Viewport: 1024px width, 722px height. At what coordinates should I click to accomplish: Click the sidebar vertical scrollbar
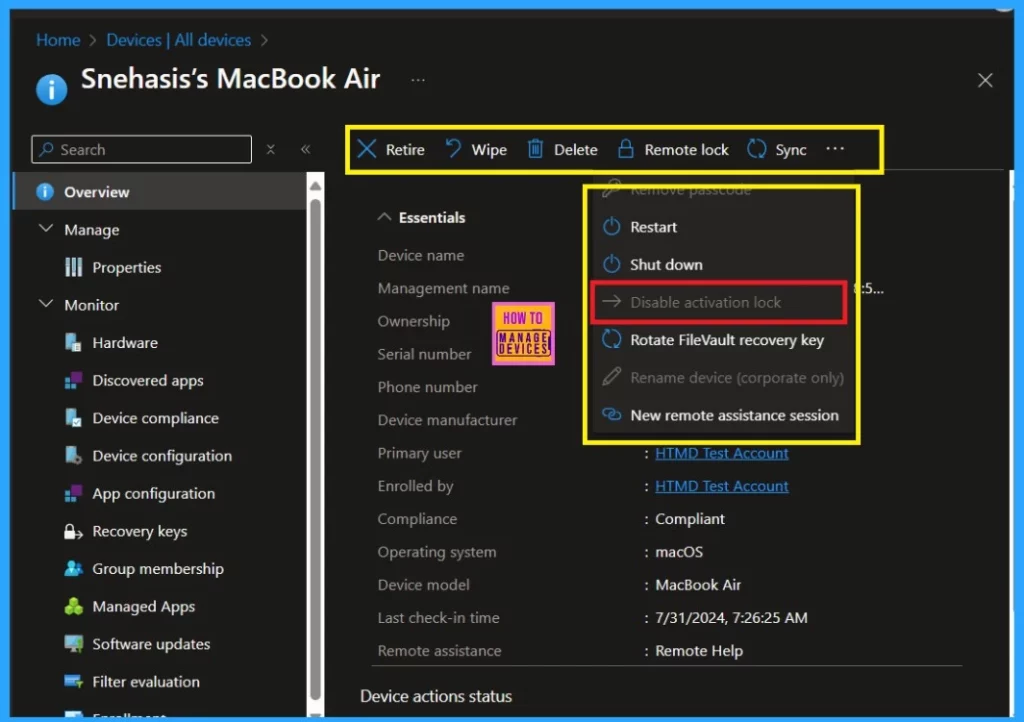point(315,450)
